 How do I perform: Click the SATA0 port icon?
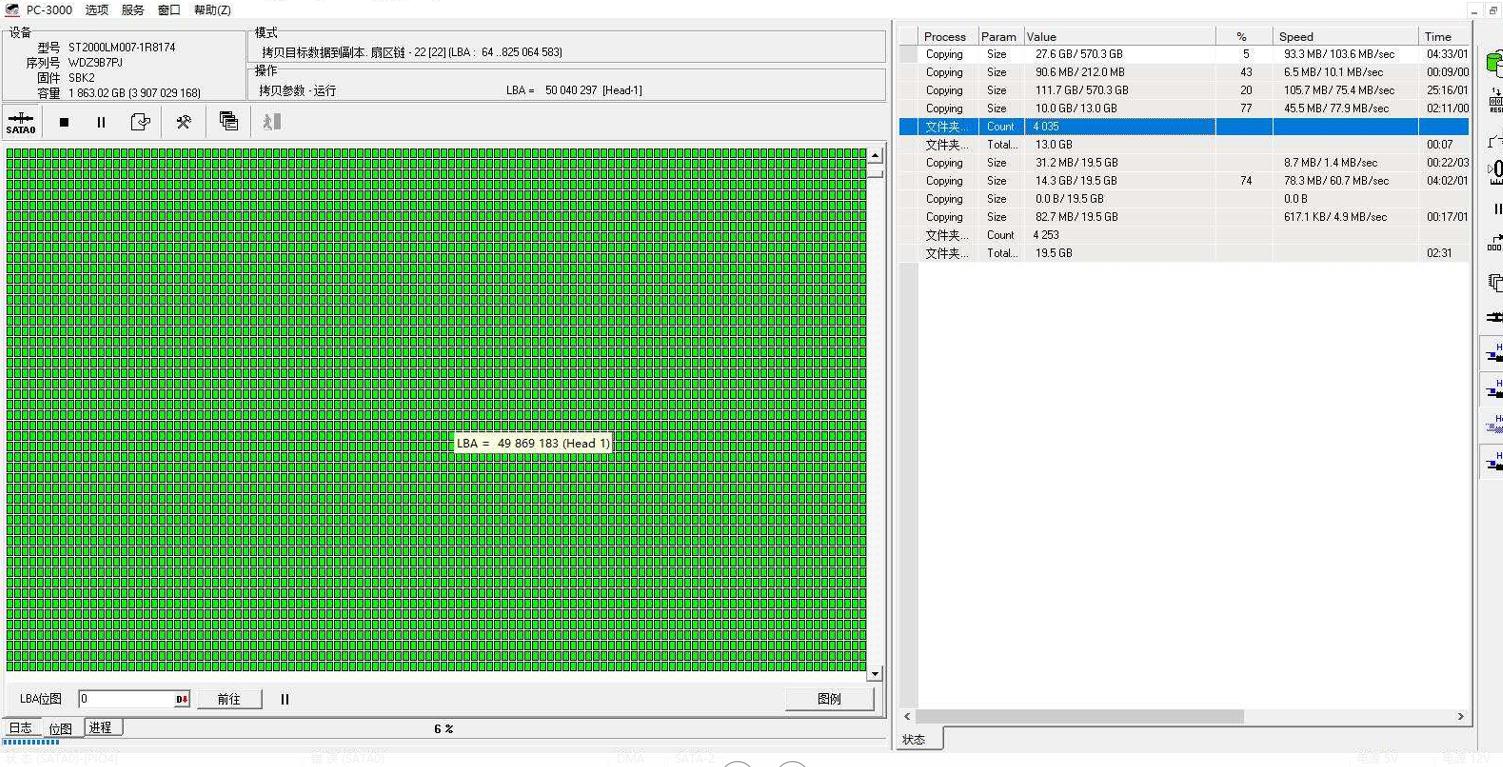point(21,122)
